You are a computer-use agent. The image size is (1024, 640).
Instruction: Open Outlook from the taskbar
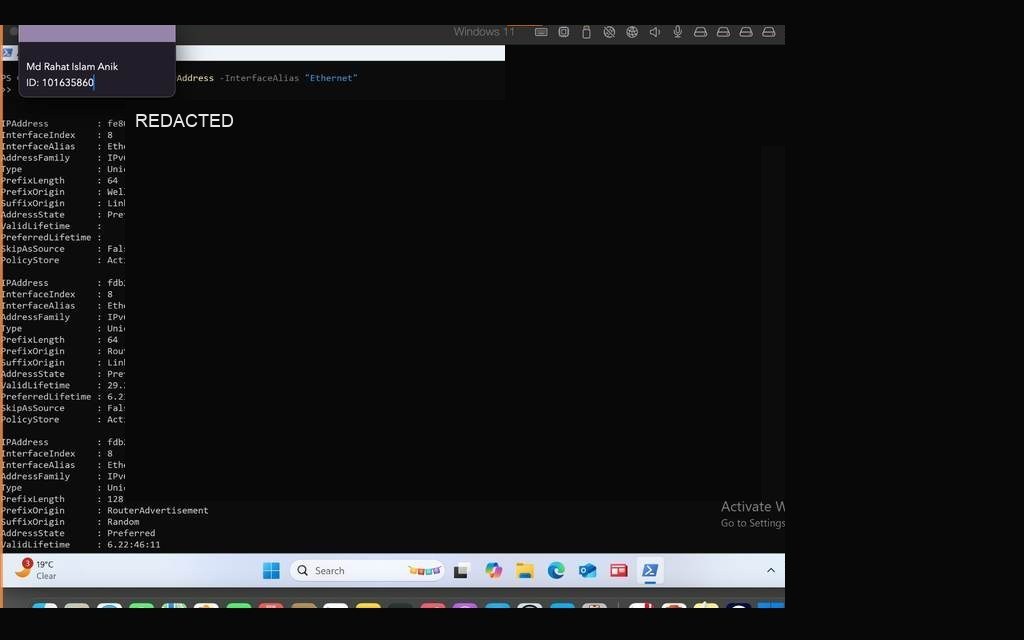click(x=588, y=571)
